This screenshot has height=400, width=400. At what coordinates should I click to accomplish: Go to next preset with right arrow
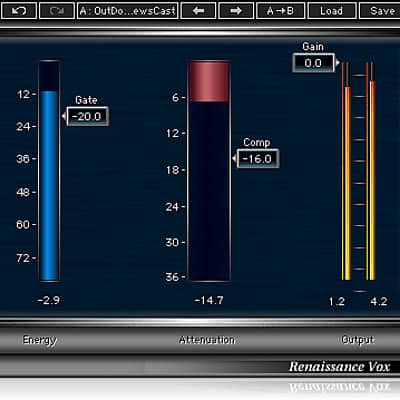[x=236, y=11]
